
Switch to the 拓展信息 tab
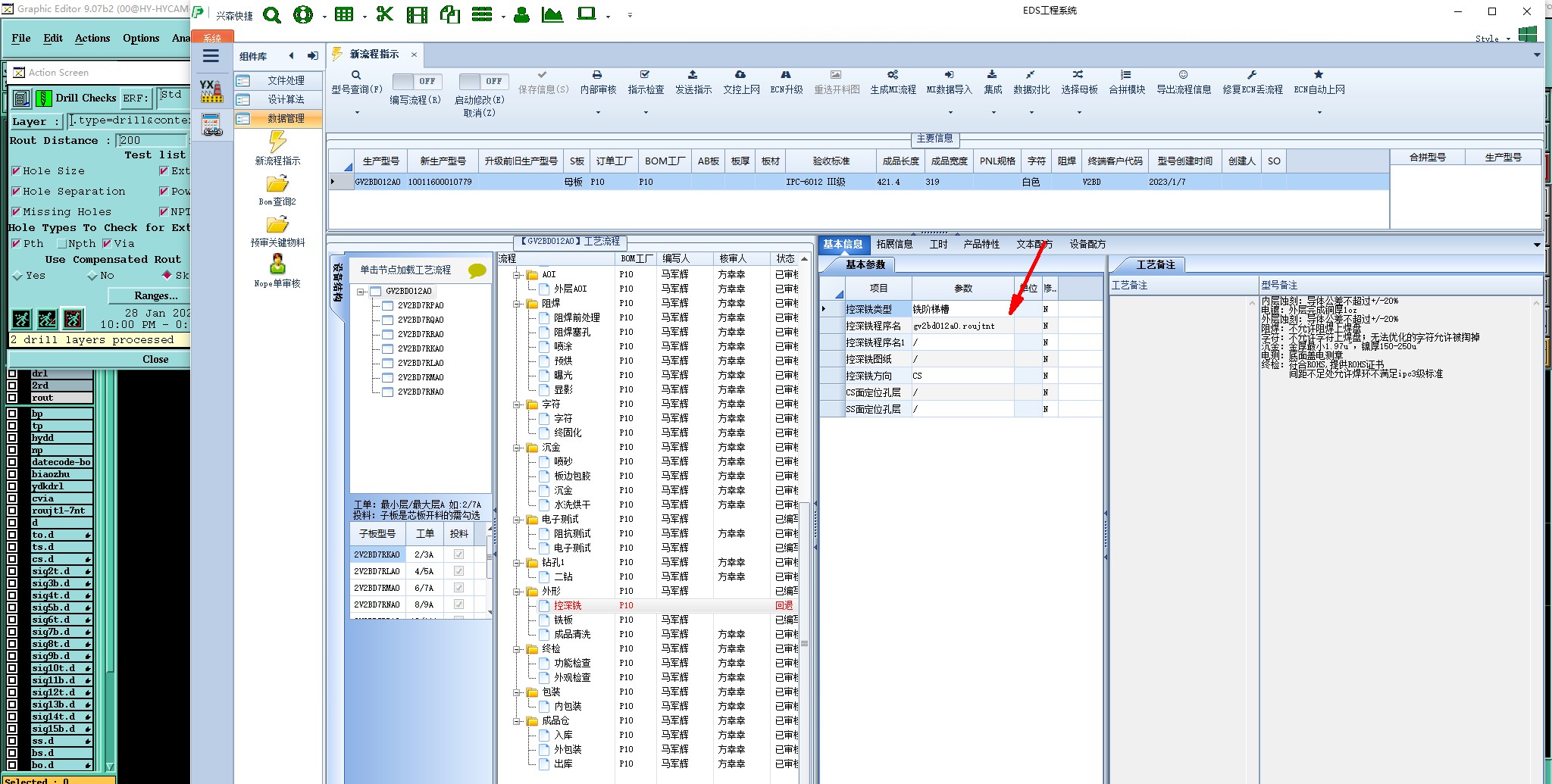pyautogui.click(x=894, y=245)
